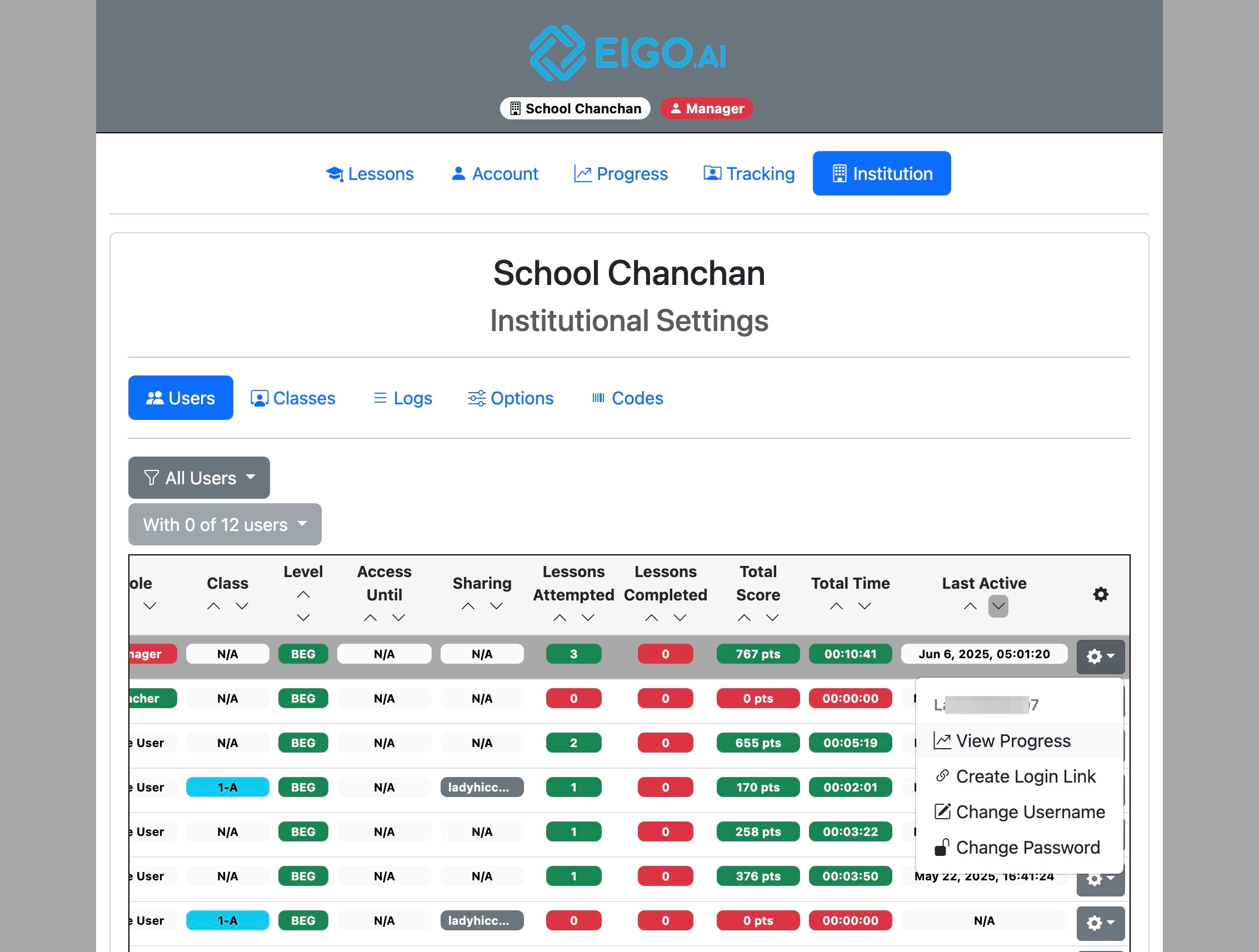Select Change Password menu item

tap(1020, 848)
